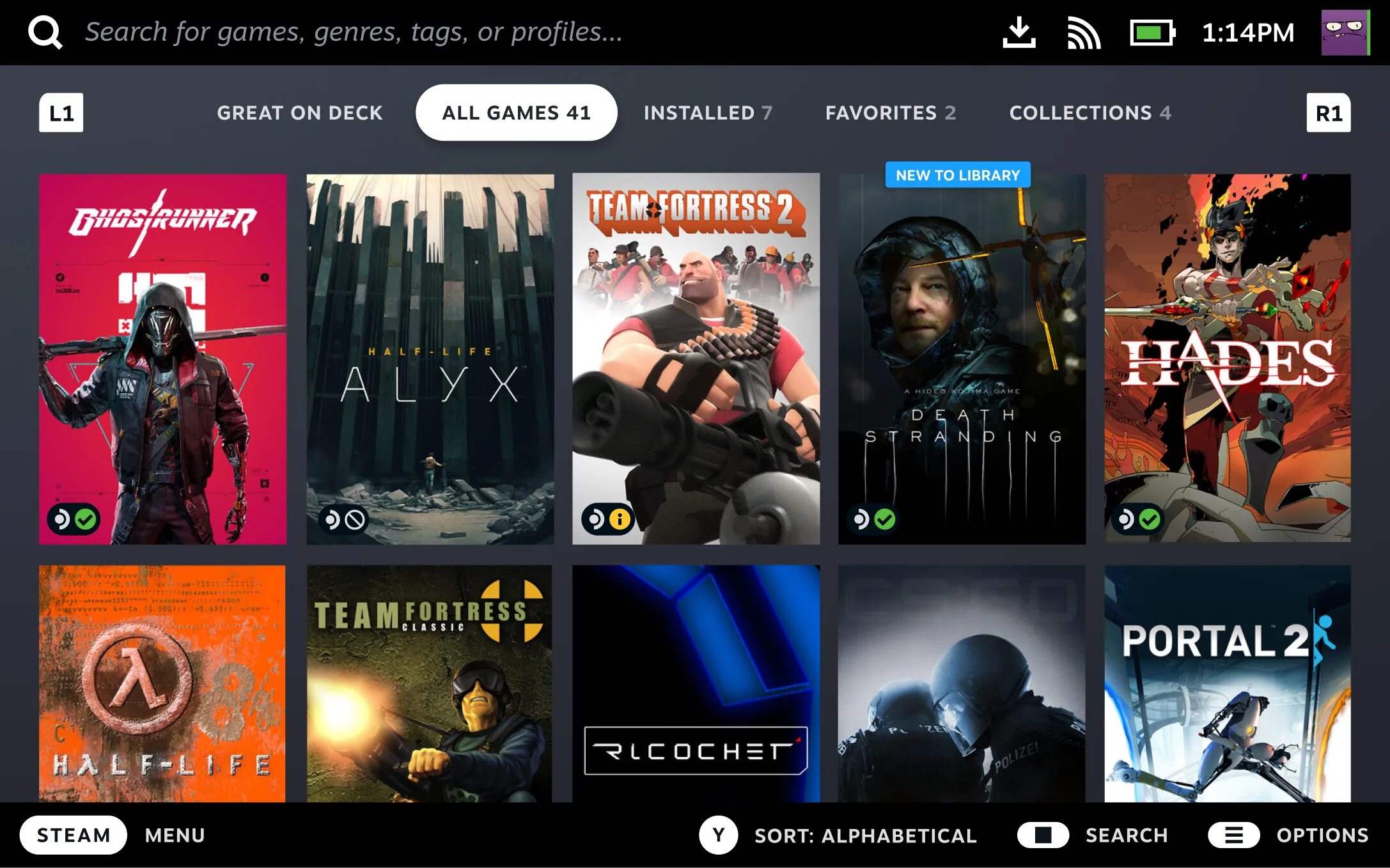
Task: Click the MENU button at the bottom bar
Action: click(x=175, y=834)
